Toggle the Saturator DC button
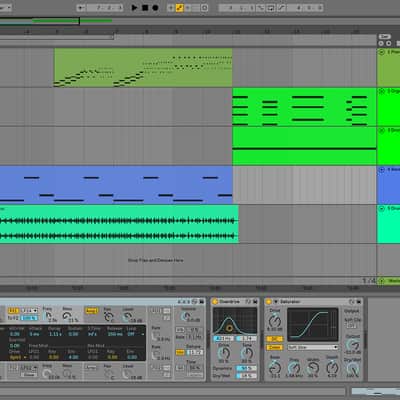The width and height of the screenshot is (400, 400). point(274,339)
